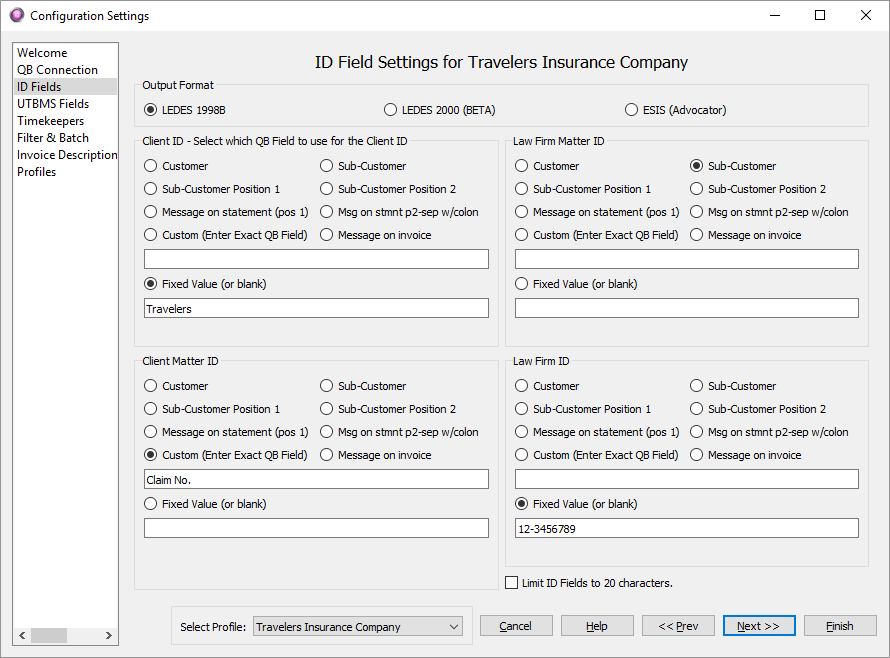Click Client ID custom QB field box
Image resolution: width=890 pixels, height=658 pixels.
(316, 259)
